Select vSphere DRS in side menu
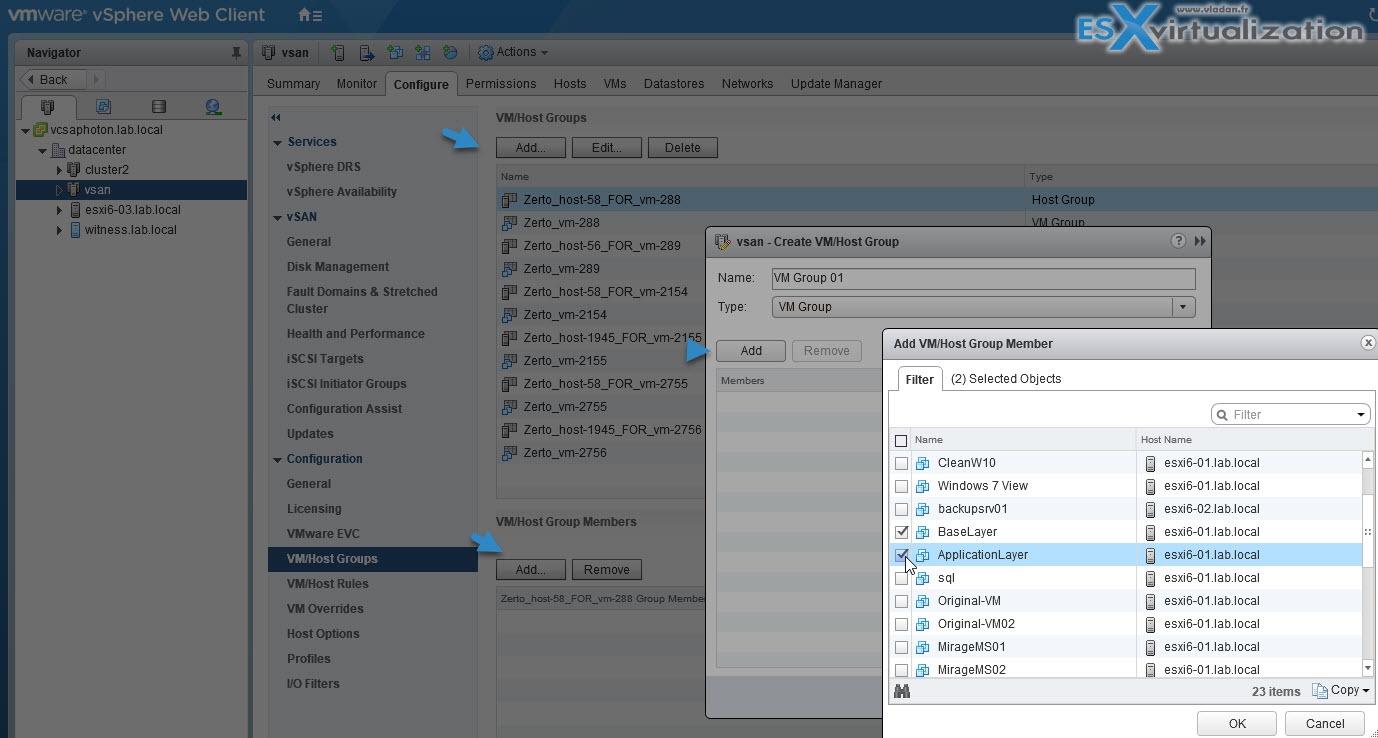Viewport: 1378px width, 738px height. [x=323, y=167]
